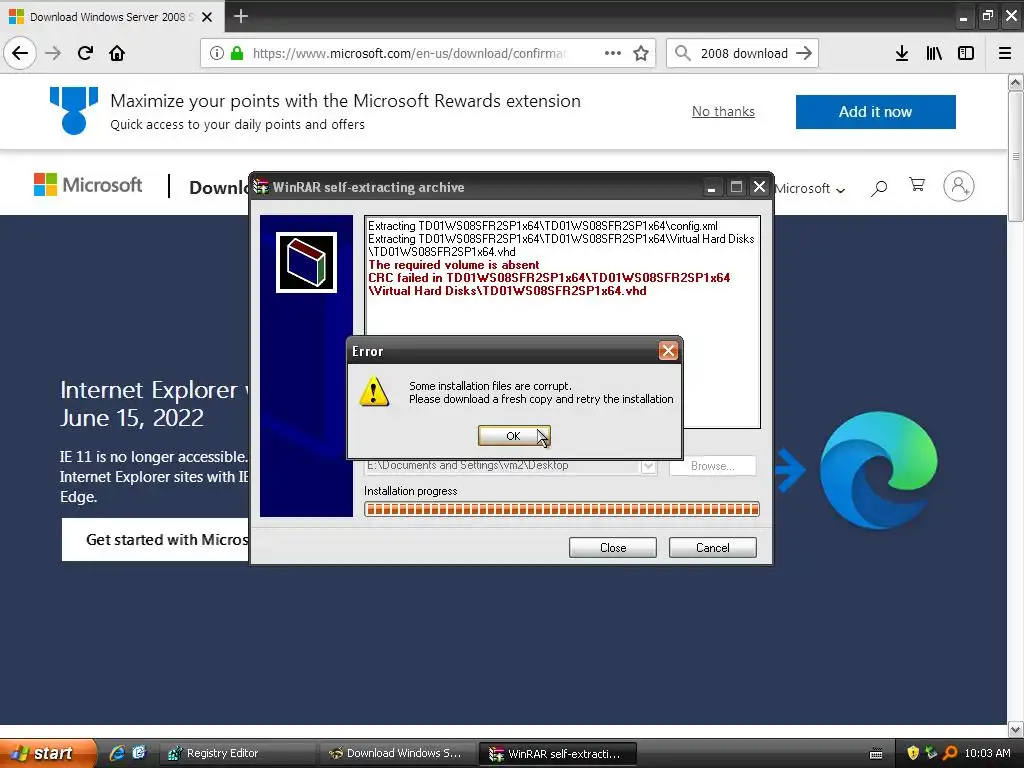The image size is (1024, 768).
Task: Show site information icon in address bar
Action: pyautogui.click(x=217, y=53)
